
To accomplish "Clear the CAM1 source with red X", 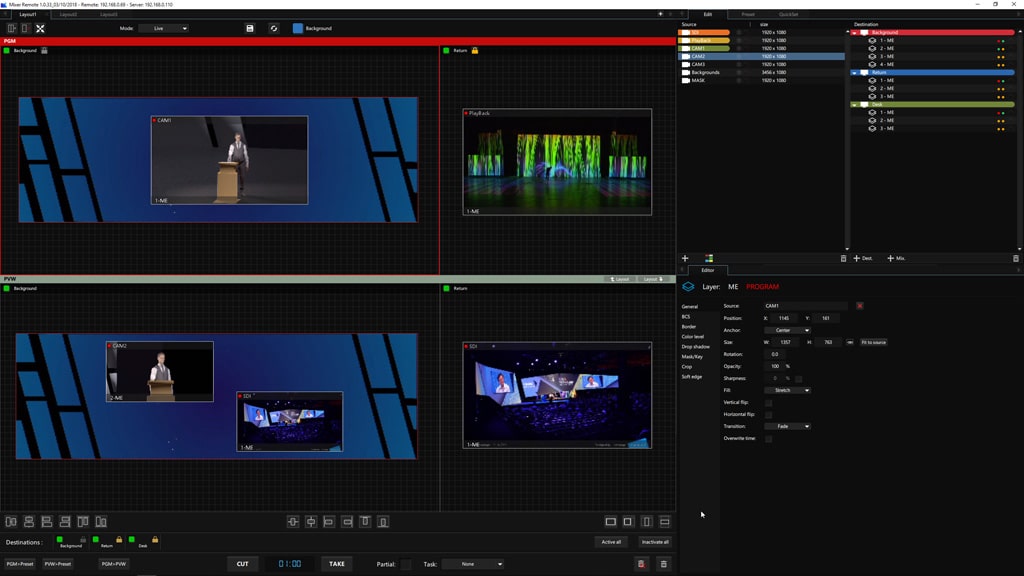I will click(x=859, y=306).
